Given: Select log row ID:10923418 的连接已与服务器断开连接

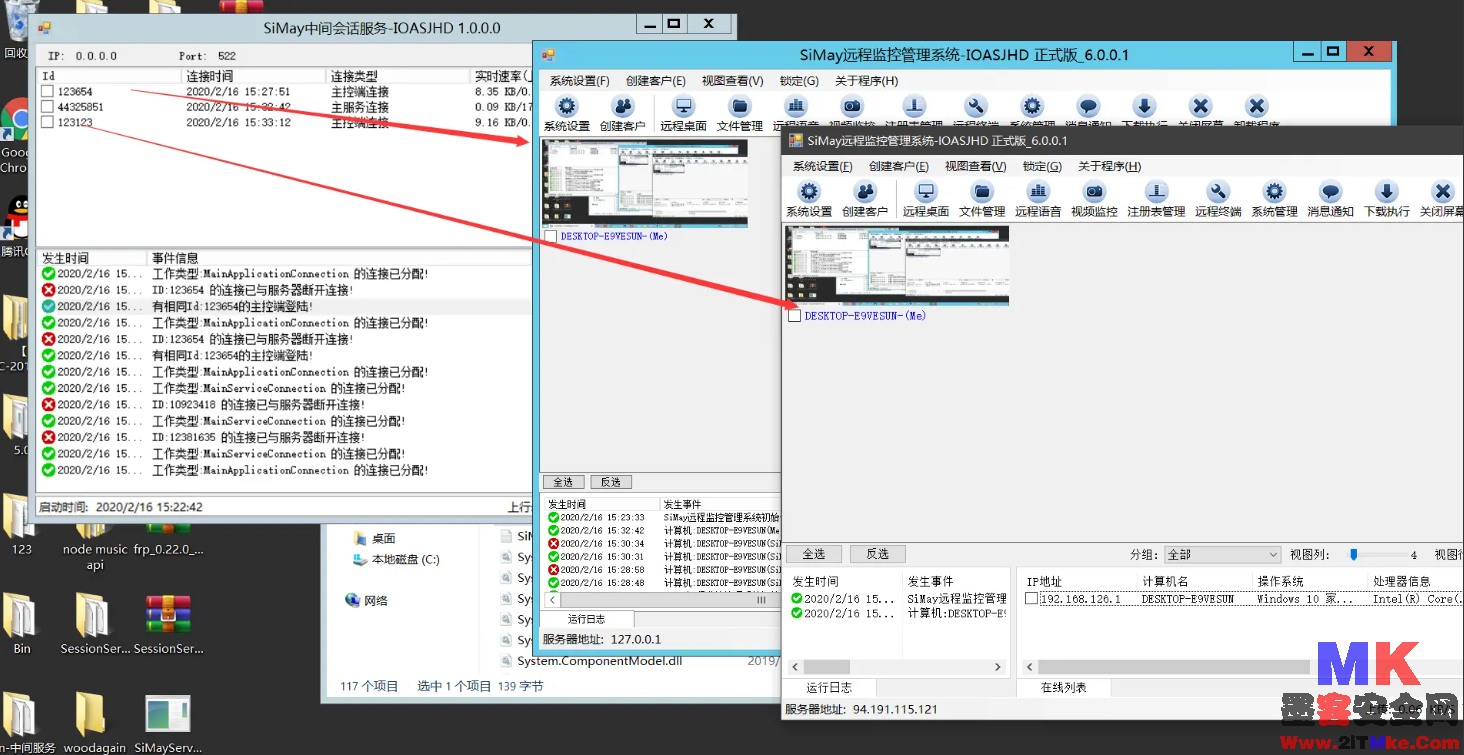Looking at the screenshot, I should (284, 405).
